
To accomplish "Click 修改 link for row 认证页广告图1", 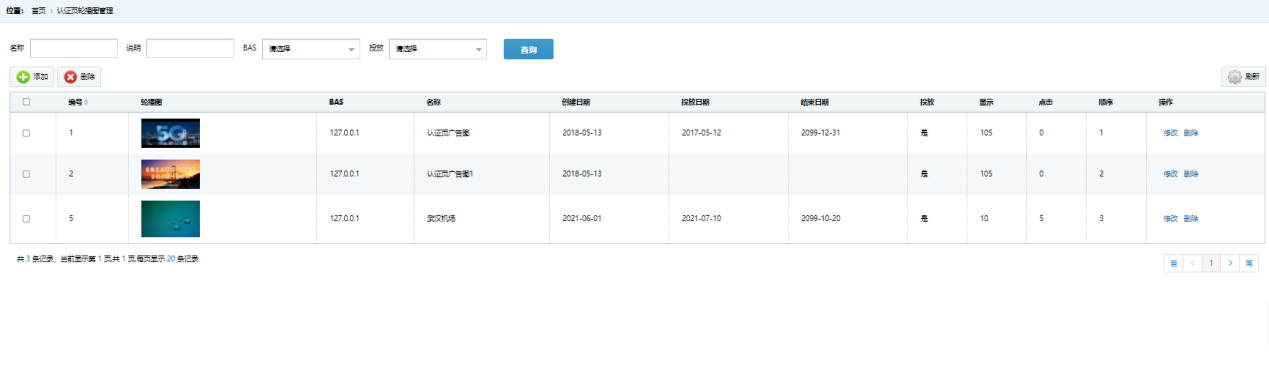I will [1170, 174].
